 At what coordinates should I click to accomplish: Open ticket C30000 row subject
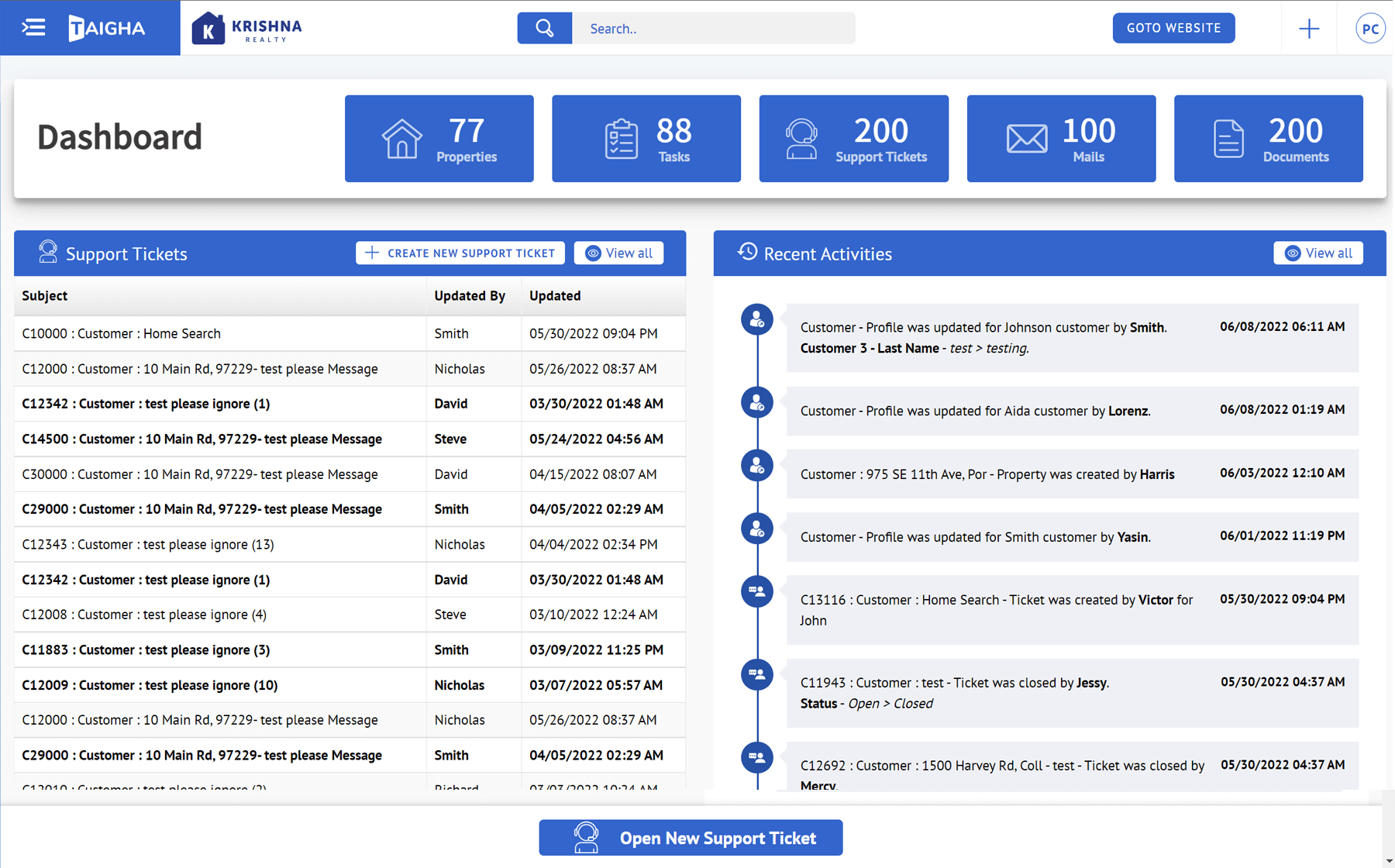click(200, 474)
